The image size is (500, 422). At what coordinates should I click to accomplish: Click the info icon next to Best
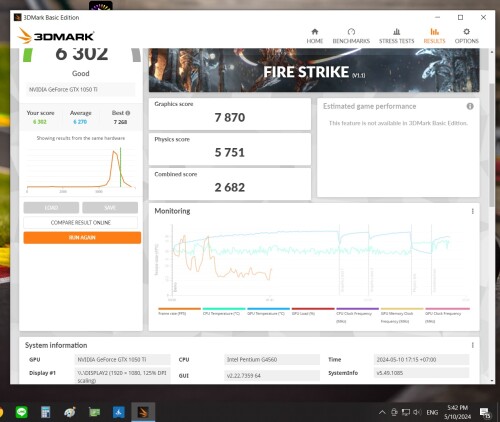point(128,113)
